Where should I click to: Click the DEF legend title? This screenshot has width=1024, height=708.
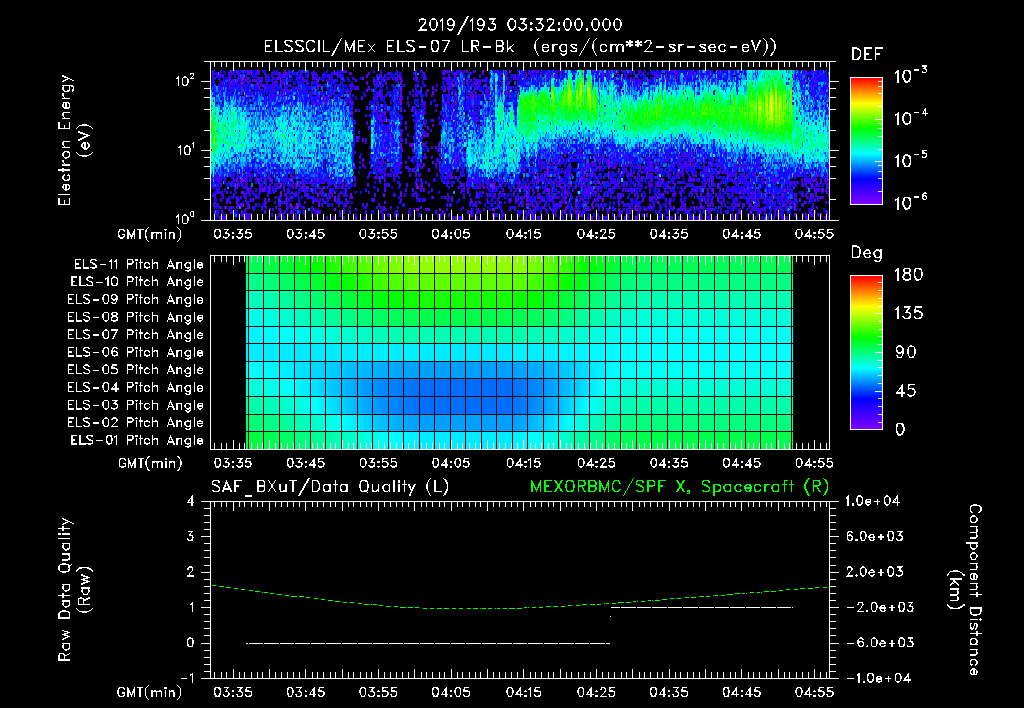[x=867, y=55]
